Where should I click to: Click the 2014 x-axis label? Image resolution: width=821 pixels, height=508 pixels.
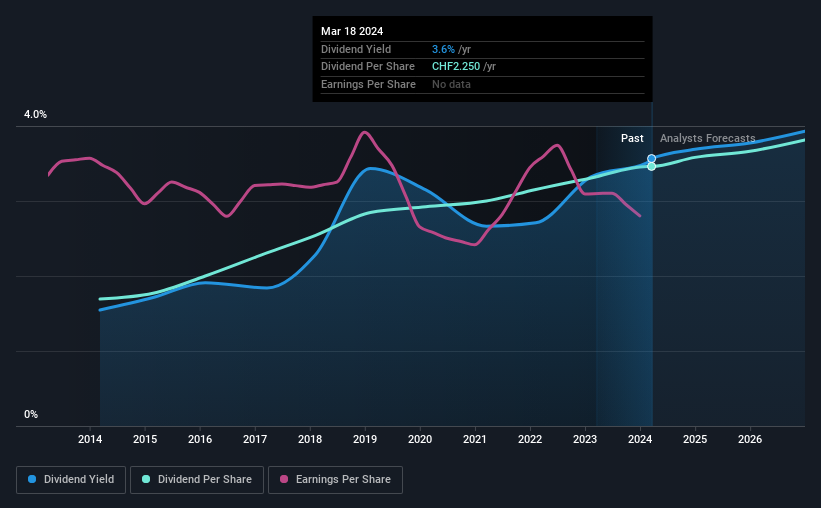point(90,439)
